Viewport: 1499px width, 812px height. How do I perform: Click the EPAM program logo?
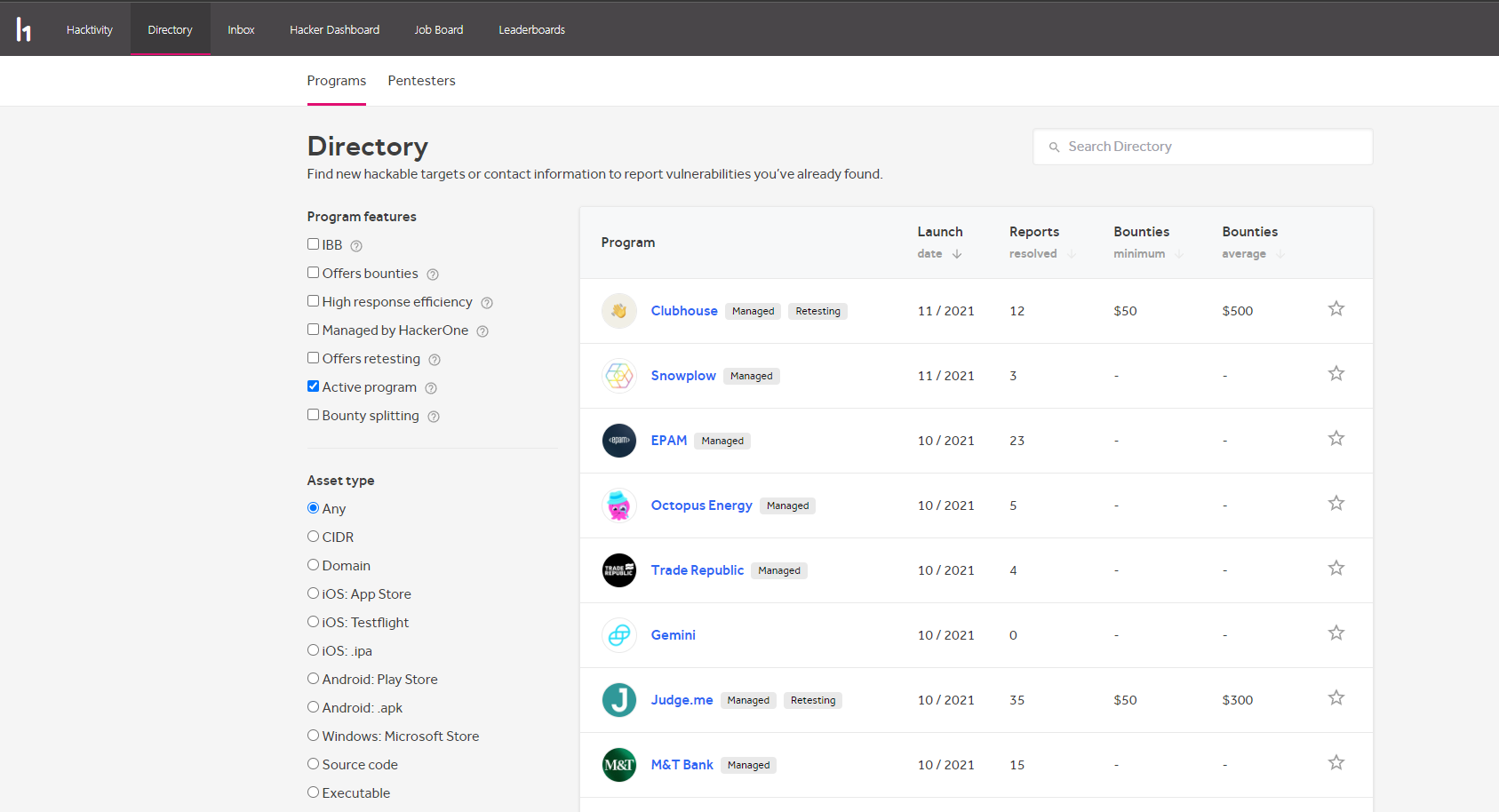(619, 441)
